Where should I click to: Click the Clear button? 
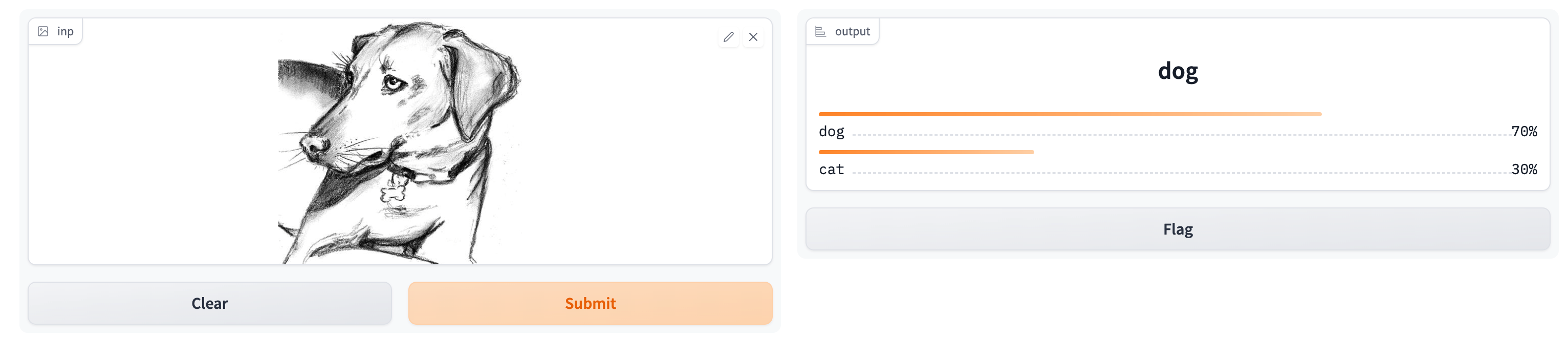[x=210, y=304]
